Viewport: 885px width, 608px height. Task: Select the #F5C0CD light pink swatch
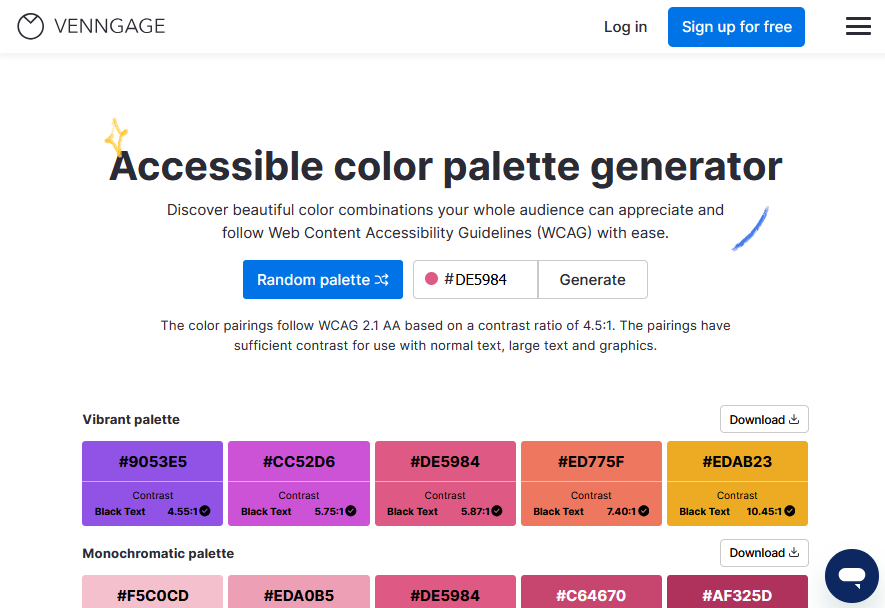coord(152,592)
